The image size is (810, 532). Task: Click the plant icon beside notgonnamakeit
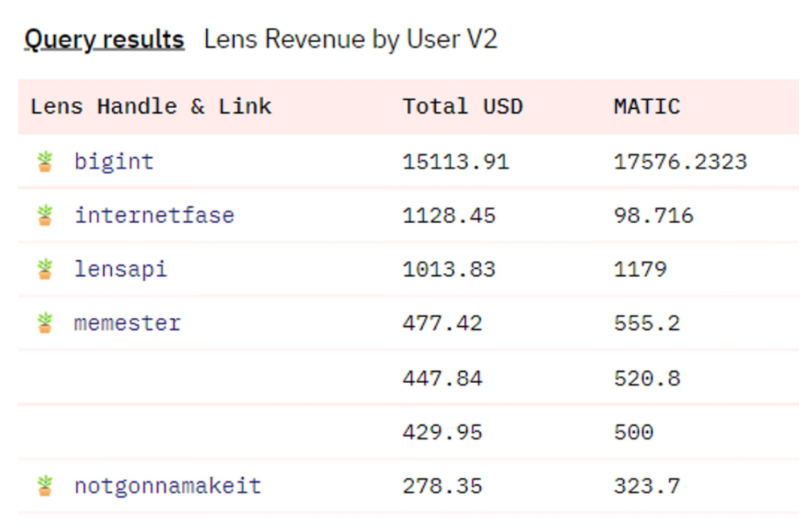45,486
